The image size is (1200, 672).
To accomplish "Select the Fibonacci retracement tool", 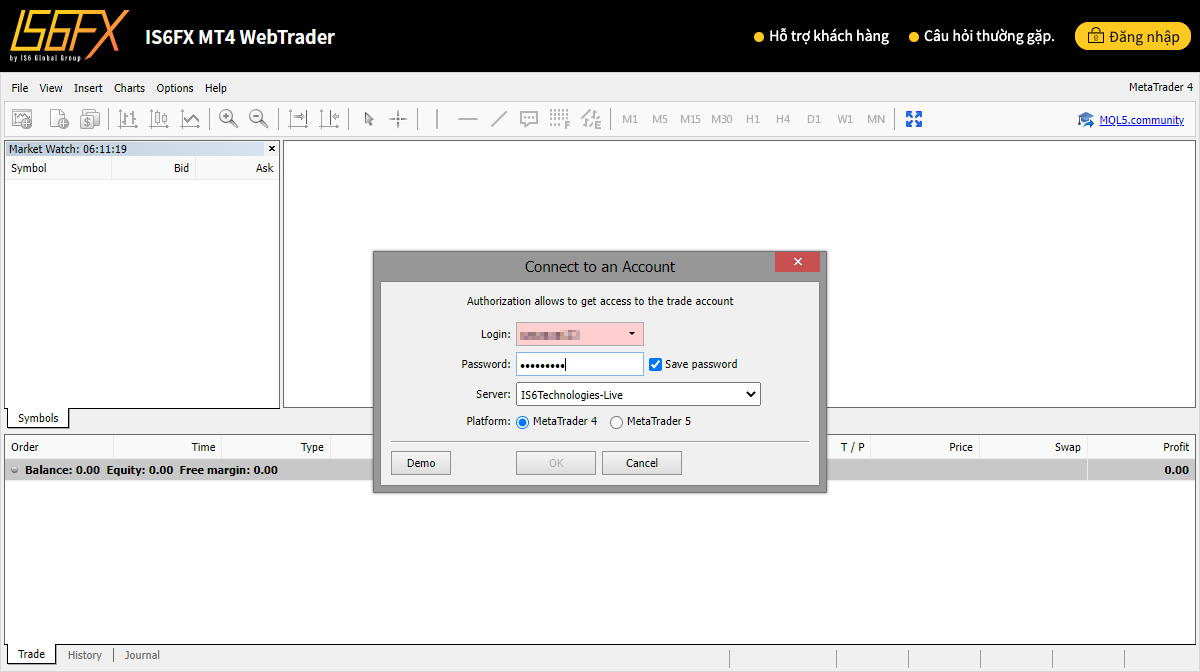I will point(560,119).
